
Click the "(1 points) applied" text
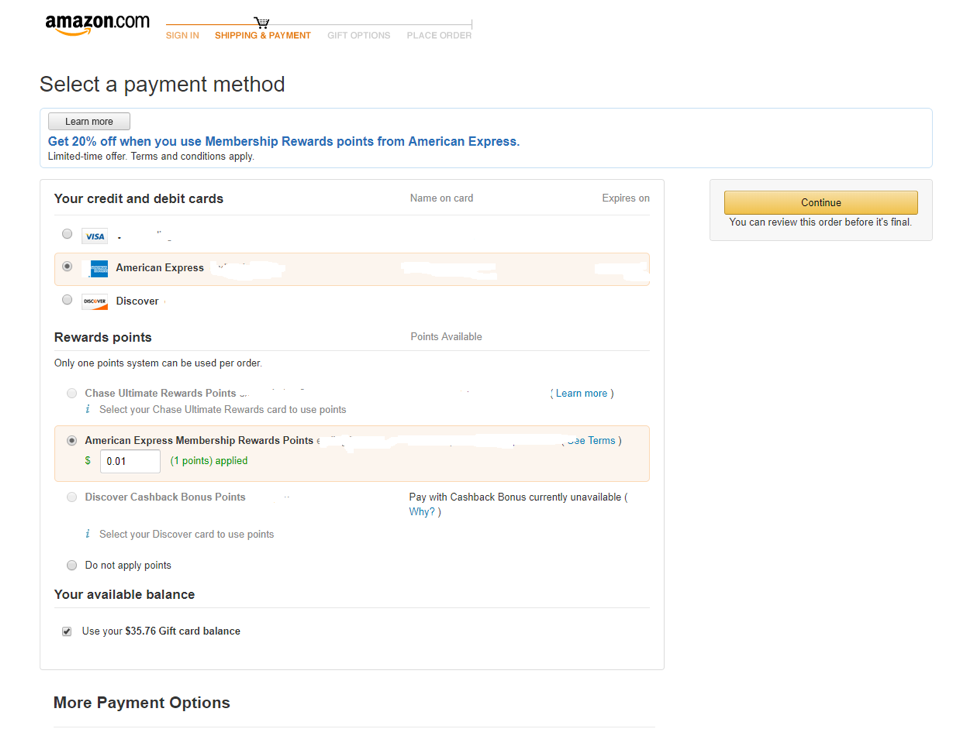coord(209,461)
